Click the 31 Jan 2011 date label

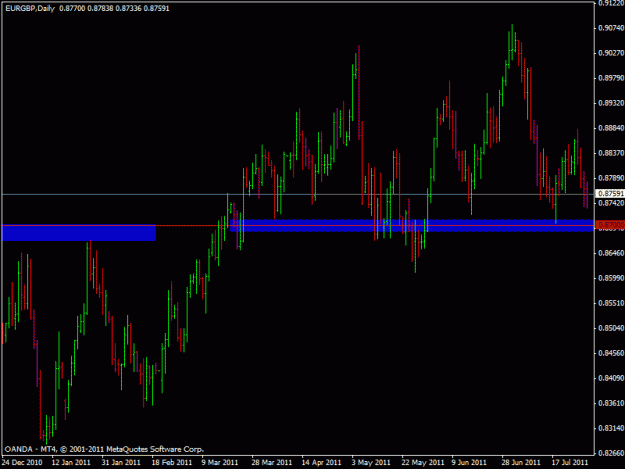[121, 463]
